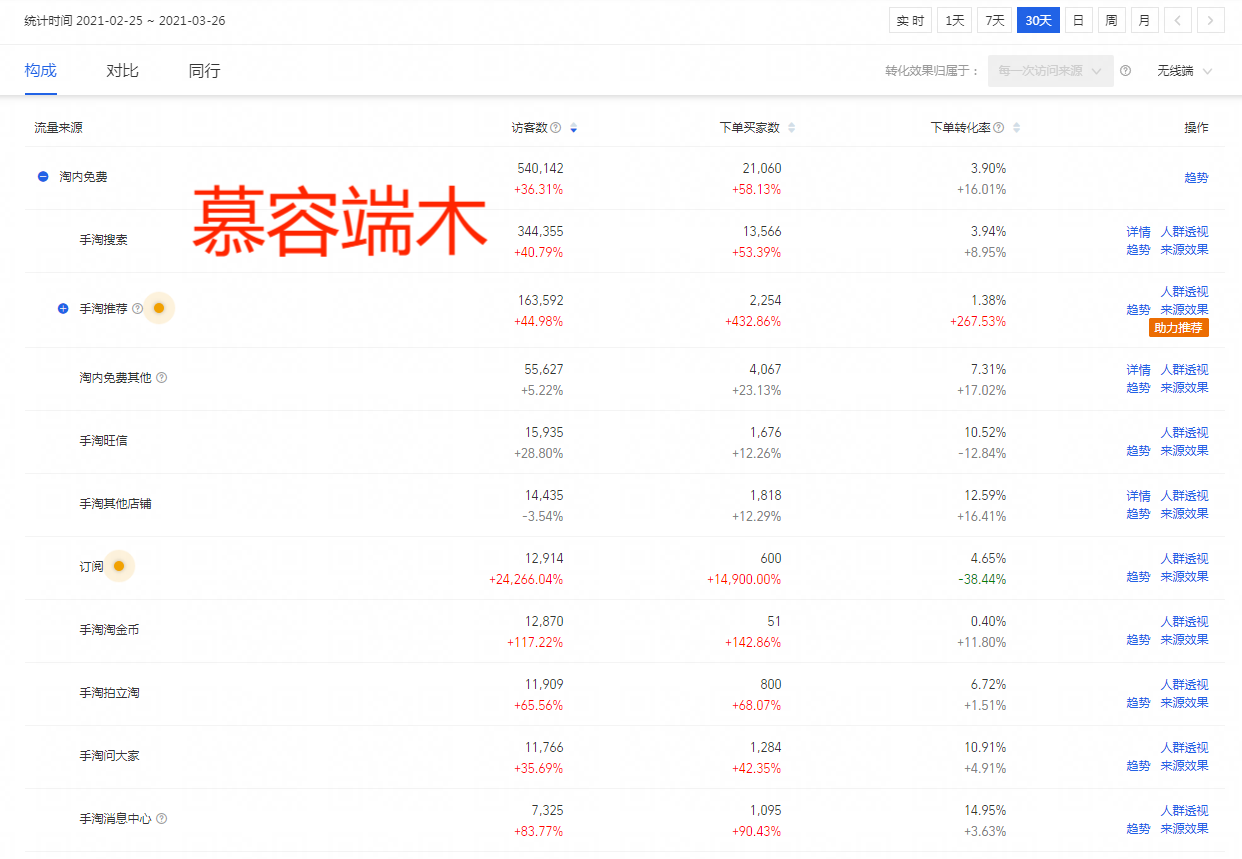Open 人群透视 for 手淘淘金币

[x=1184, y=622]
